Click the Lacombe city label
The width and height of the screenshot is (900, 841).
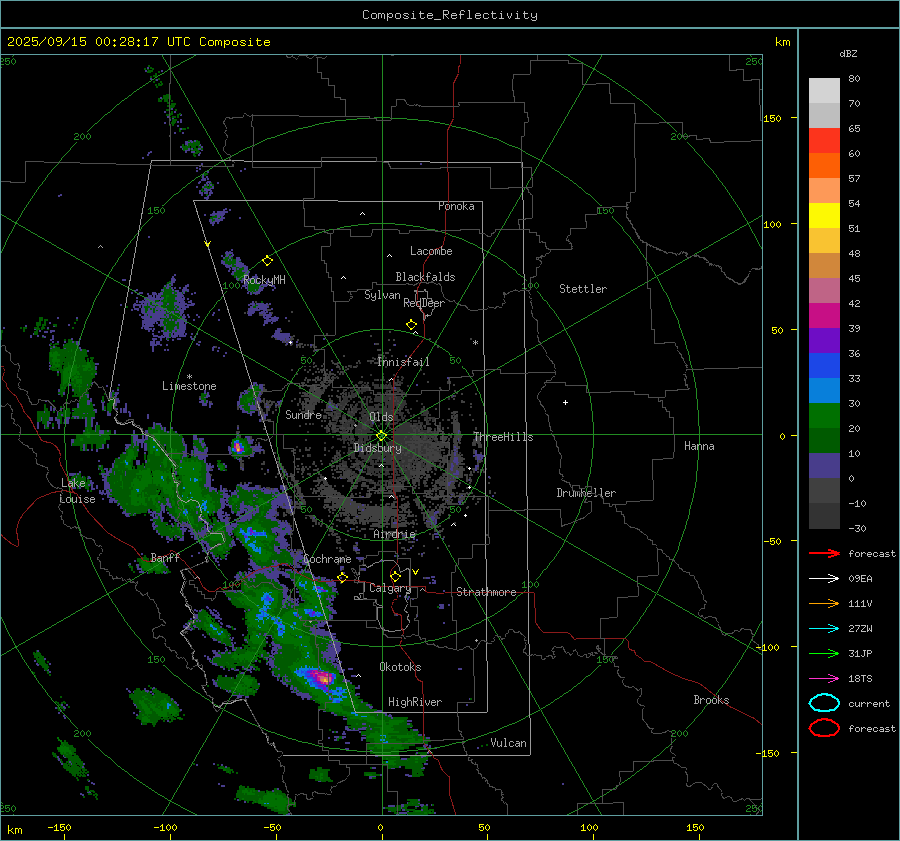click(x=431, y=251)
